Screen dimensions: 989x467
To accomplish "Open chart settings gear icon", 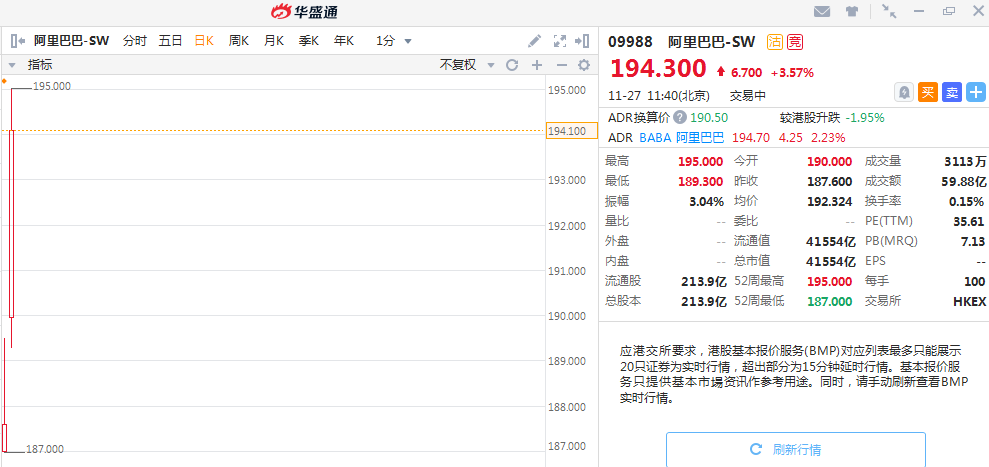I will coord(584,65).
